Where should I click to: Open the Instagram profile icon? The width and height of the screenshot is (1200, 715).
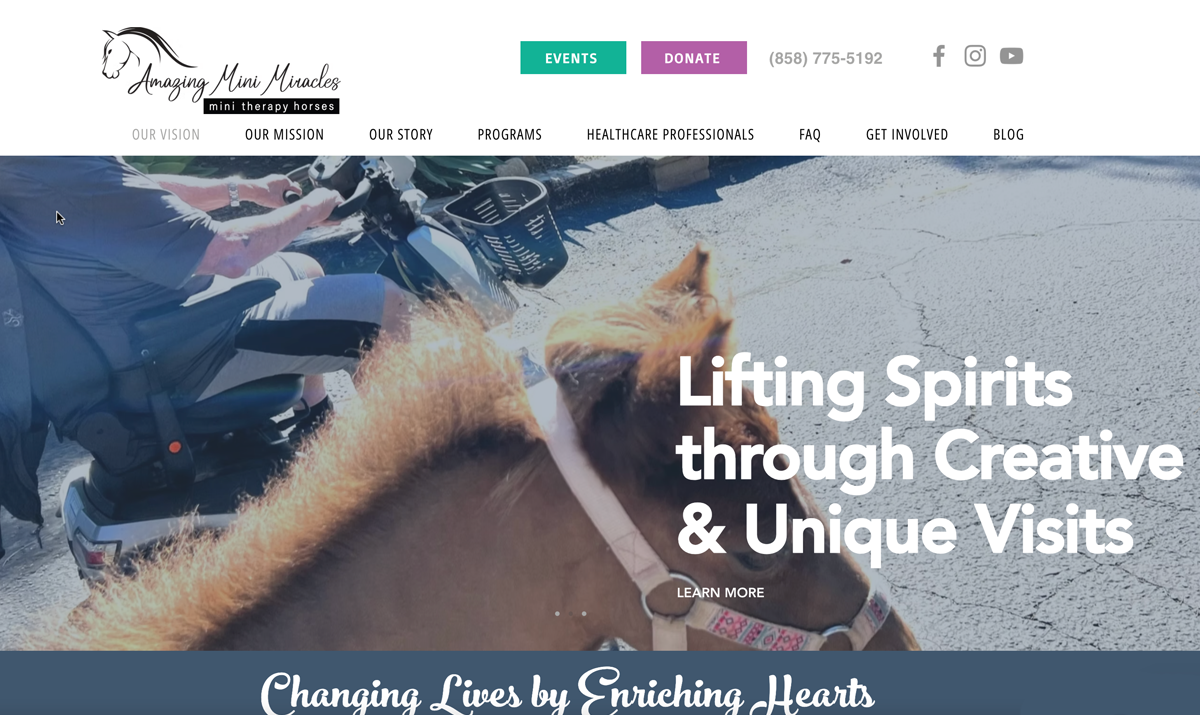coord(975,56)
